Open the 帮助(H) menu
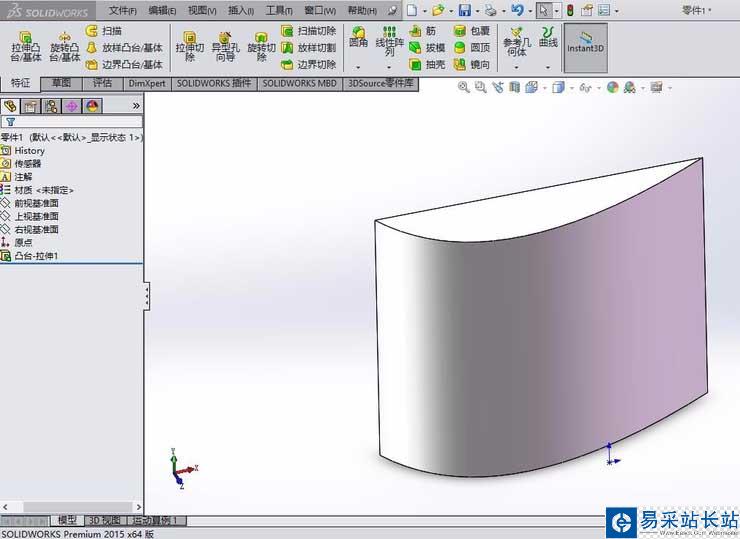The height and width of the screenshot is (539, 740). (362, 10)
